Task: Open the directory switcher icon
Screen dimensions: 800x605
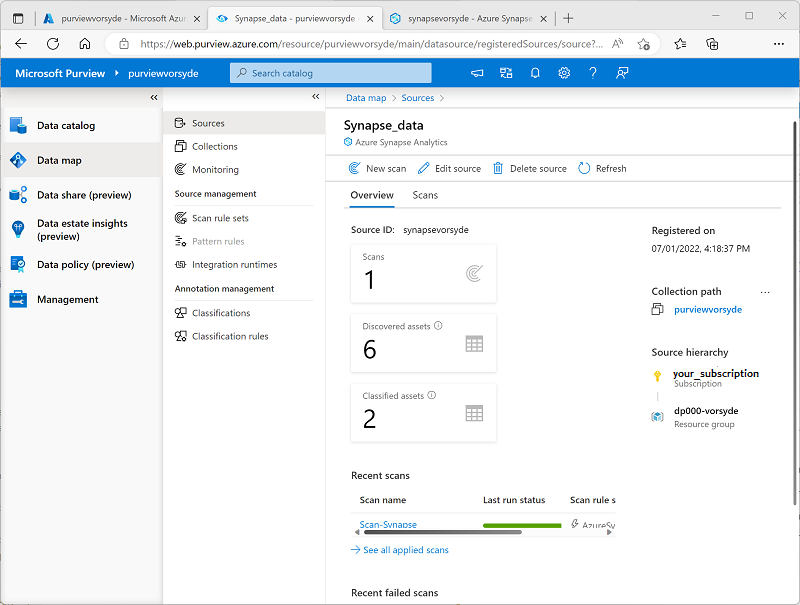Action: [506, 73]
